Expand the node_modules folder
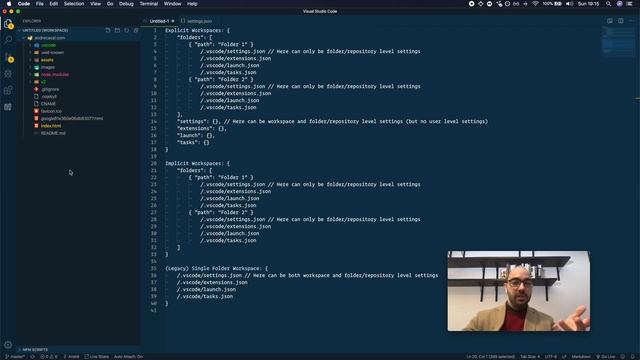 point(55,74)
